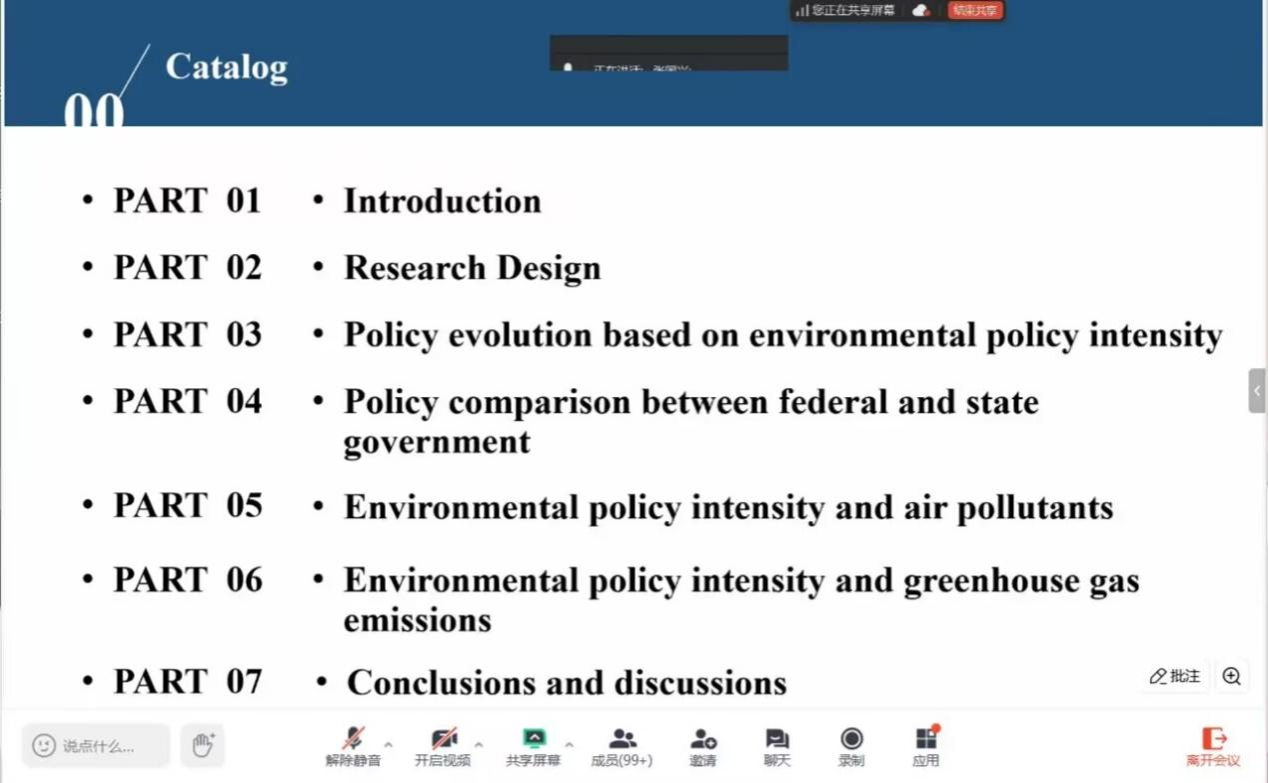Open the members list (成员)
Viewport: 1268px width, 783px height.
pos(621,746)
